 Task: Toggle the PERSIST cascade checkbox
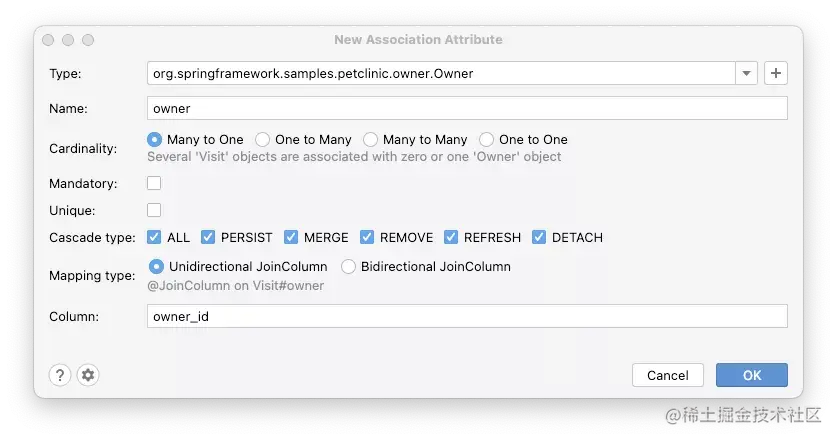[x=209, y=237]
